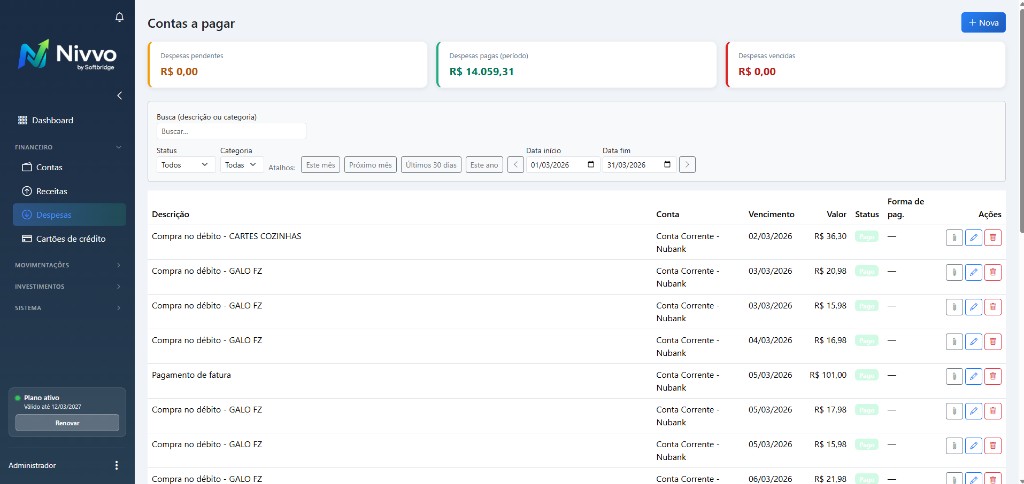The width and height of the screenshot is (1024, 484).
Task: Open calendar picker in Data início field
Action: [591, 164]
